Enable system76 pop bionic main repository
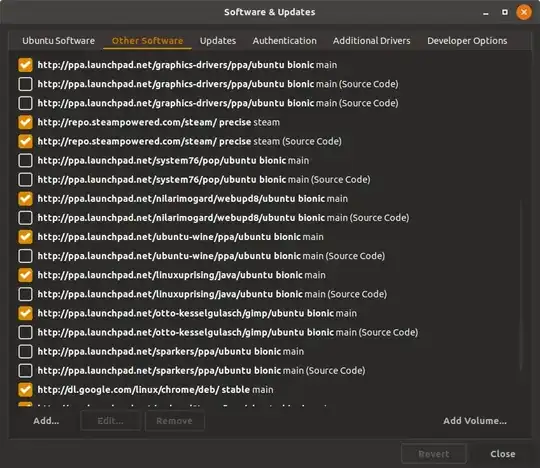Viewport: 540px width, 468px height. coord(25,160)
